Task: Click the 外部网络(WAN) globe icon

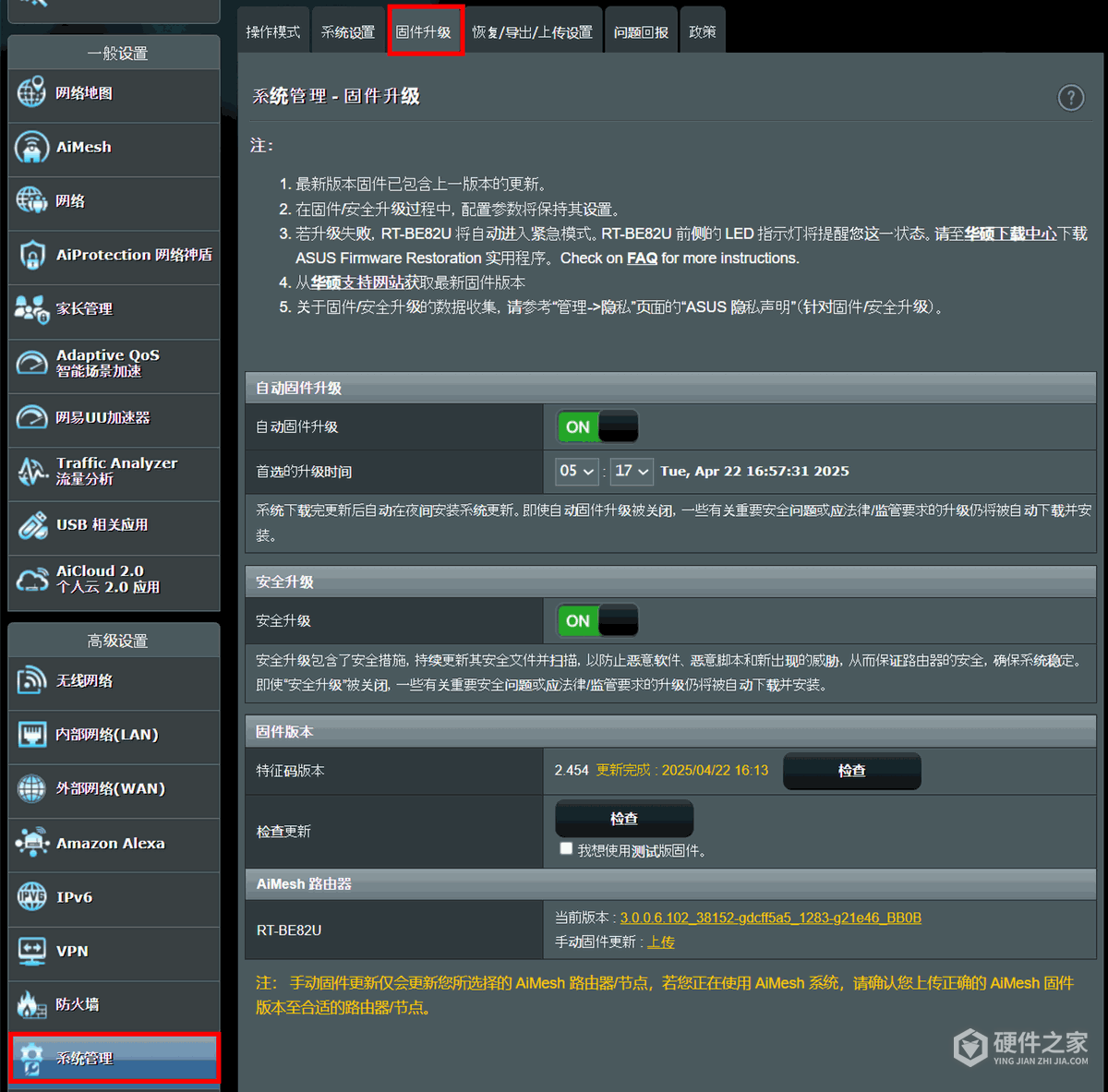Action: [31, 788]
